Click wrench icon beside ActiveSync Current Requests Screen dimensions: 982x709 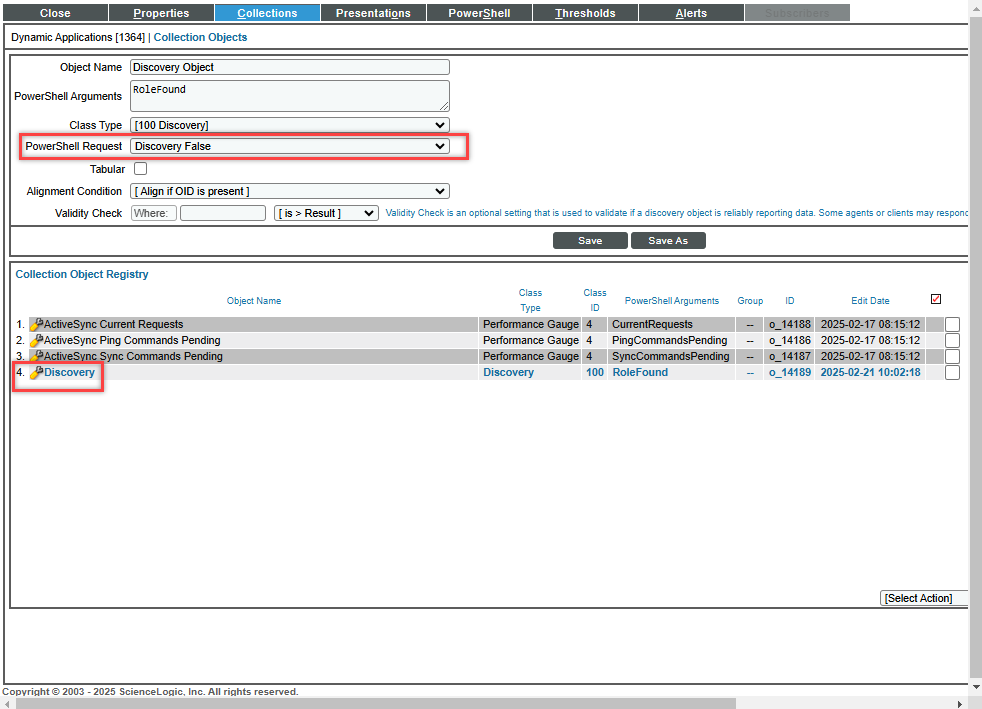36,325
